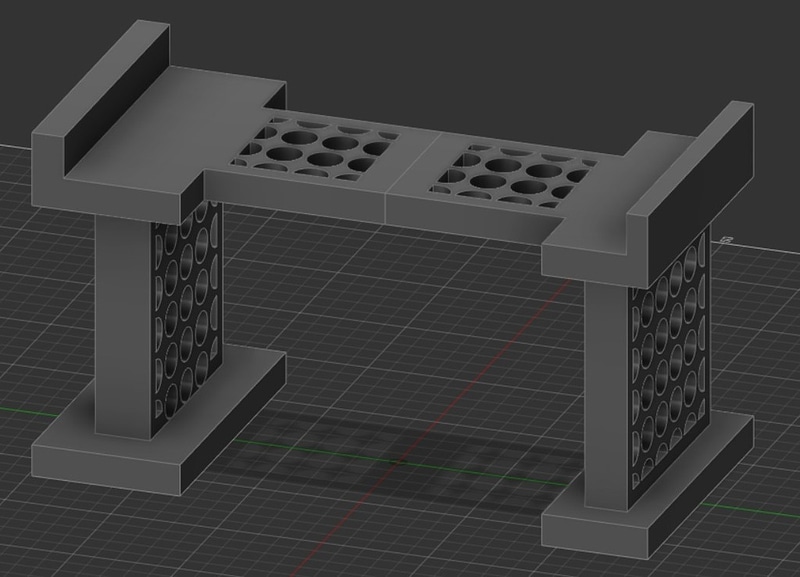The width and height of the screenshot is (800, 577).
Task: Select the left perforated panel on the bridge top
Action: tap(314, 149)
